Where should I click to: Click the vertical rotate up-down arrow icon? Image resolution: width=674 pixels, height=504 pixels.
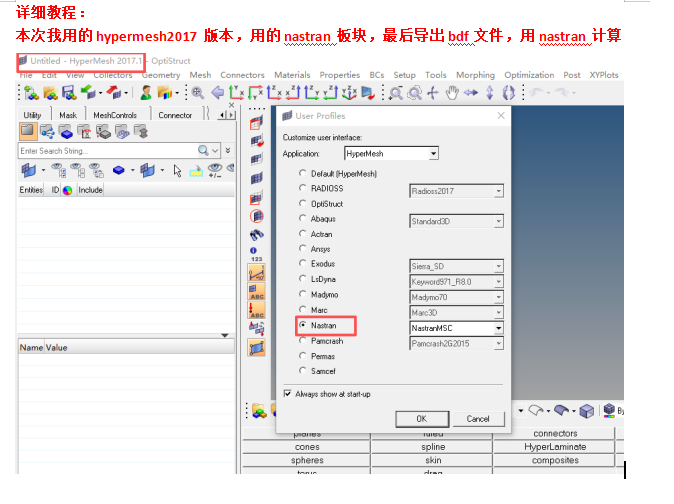click(490, 93)
